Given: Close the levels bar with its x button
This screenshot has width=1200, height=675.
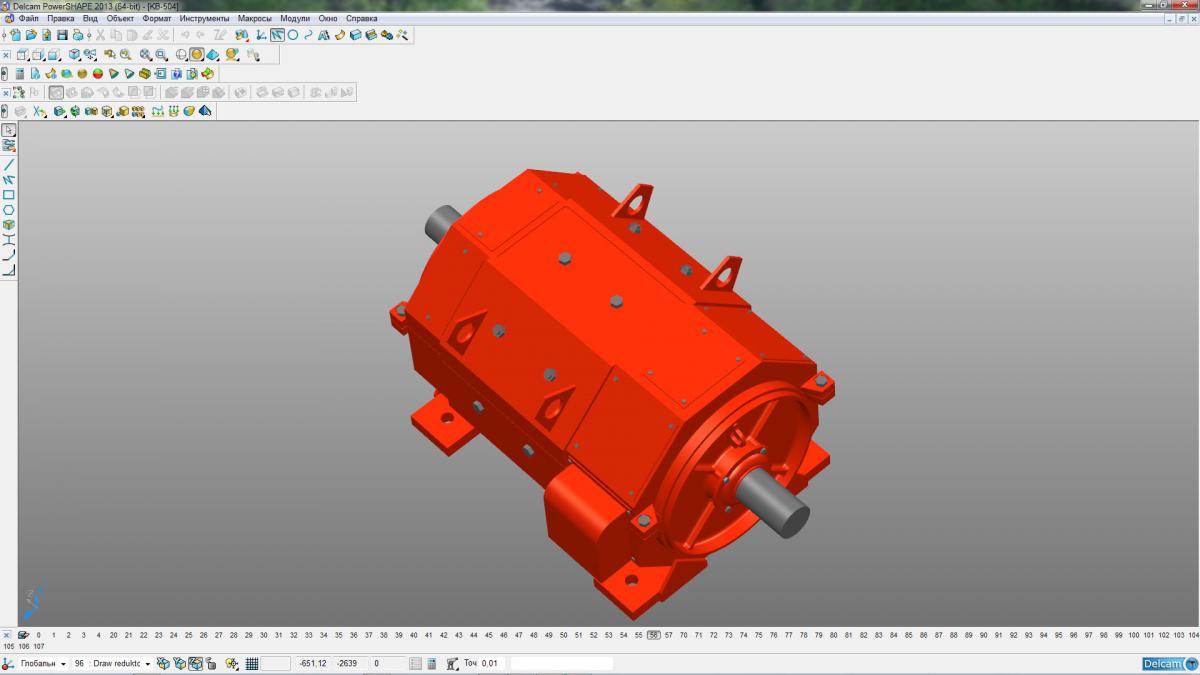Looking at the screenshot, I should point(6,635).
